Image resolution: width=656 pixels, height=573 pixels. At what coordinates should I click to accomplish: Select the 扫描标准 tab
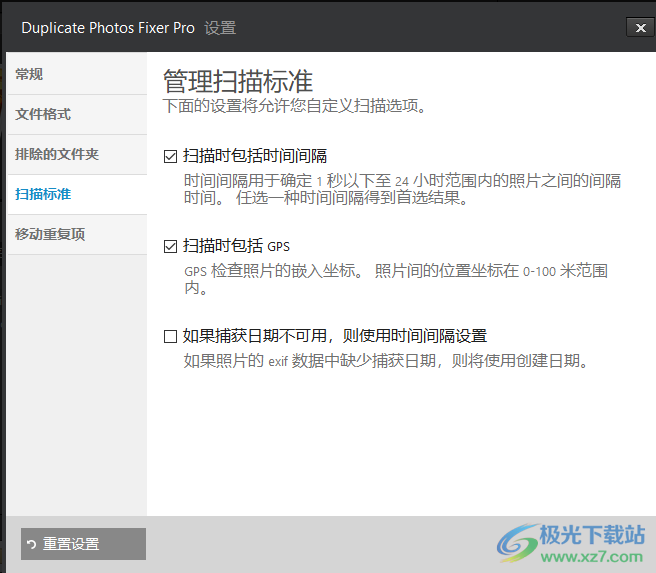[x=77, y=194]
